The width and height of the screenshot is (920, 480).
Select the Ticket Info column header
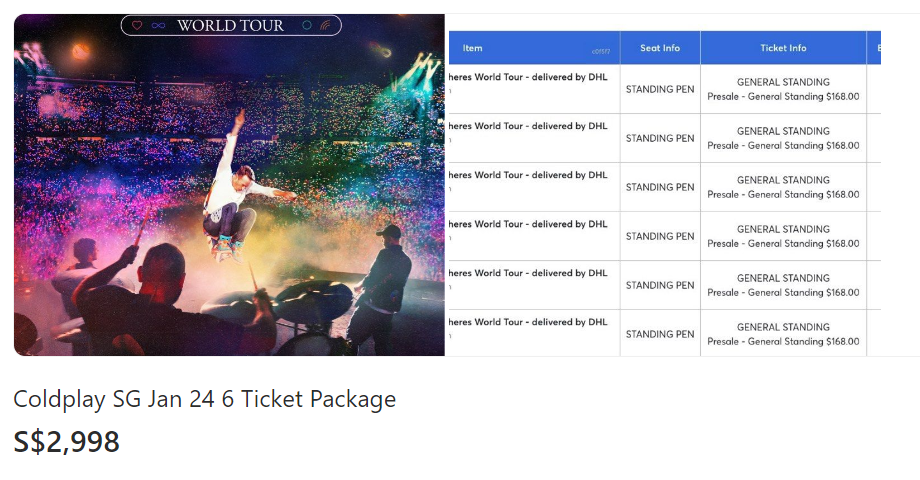pos(783,48)
